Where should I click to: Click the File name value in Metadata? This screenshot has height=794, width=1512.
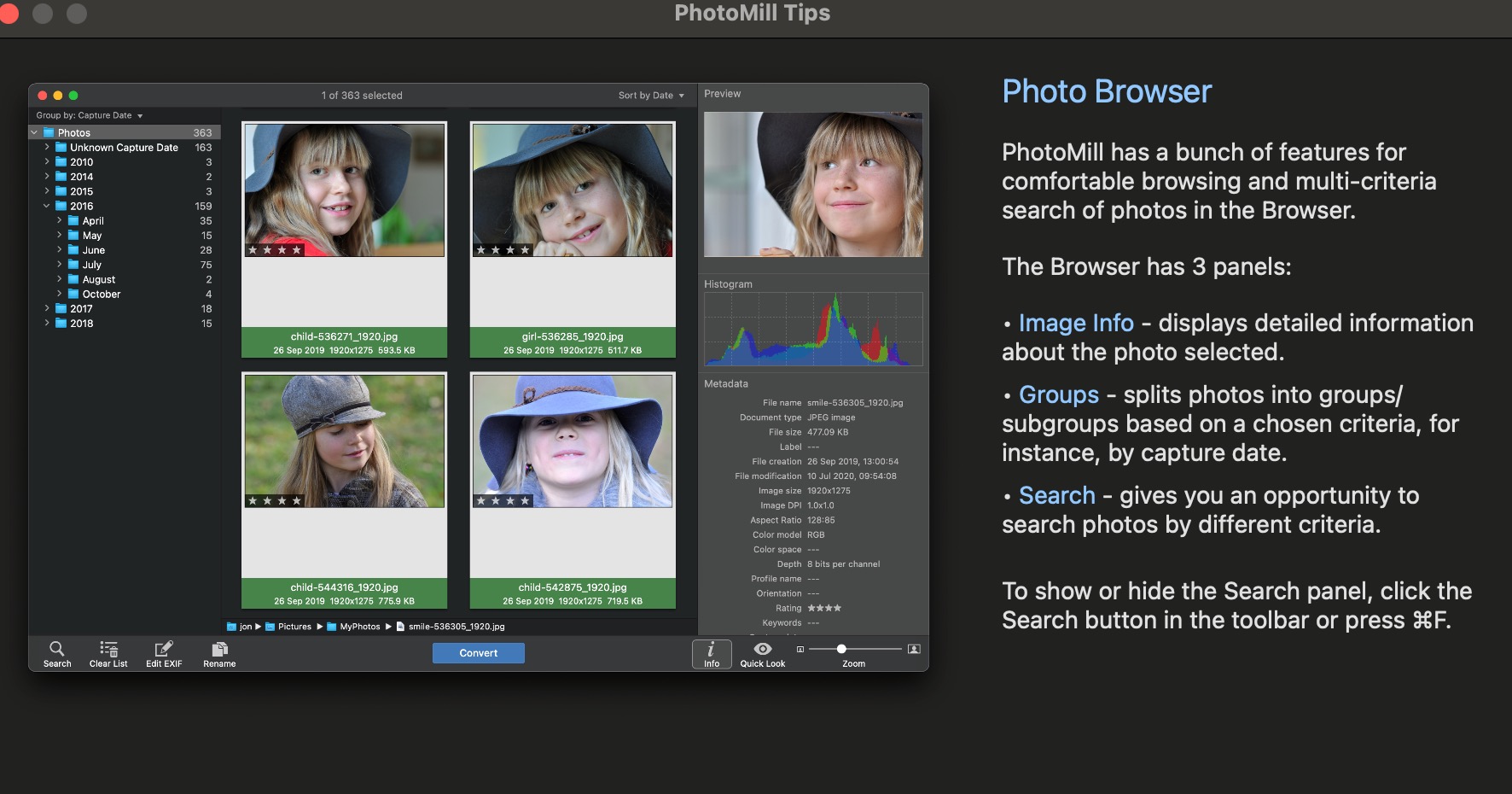[855, 403]
